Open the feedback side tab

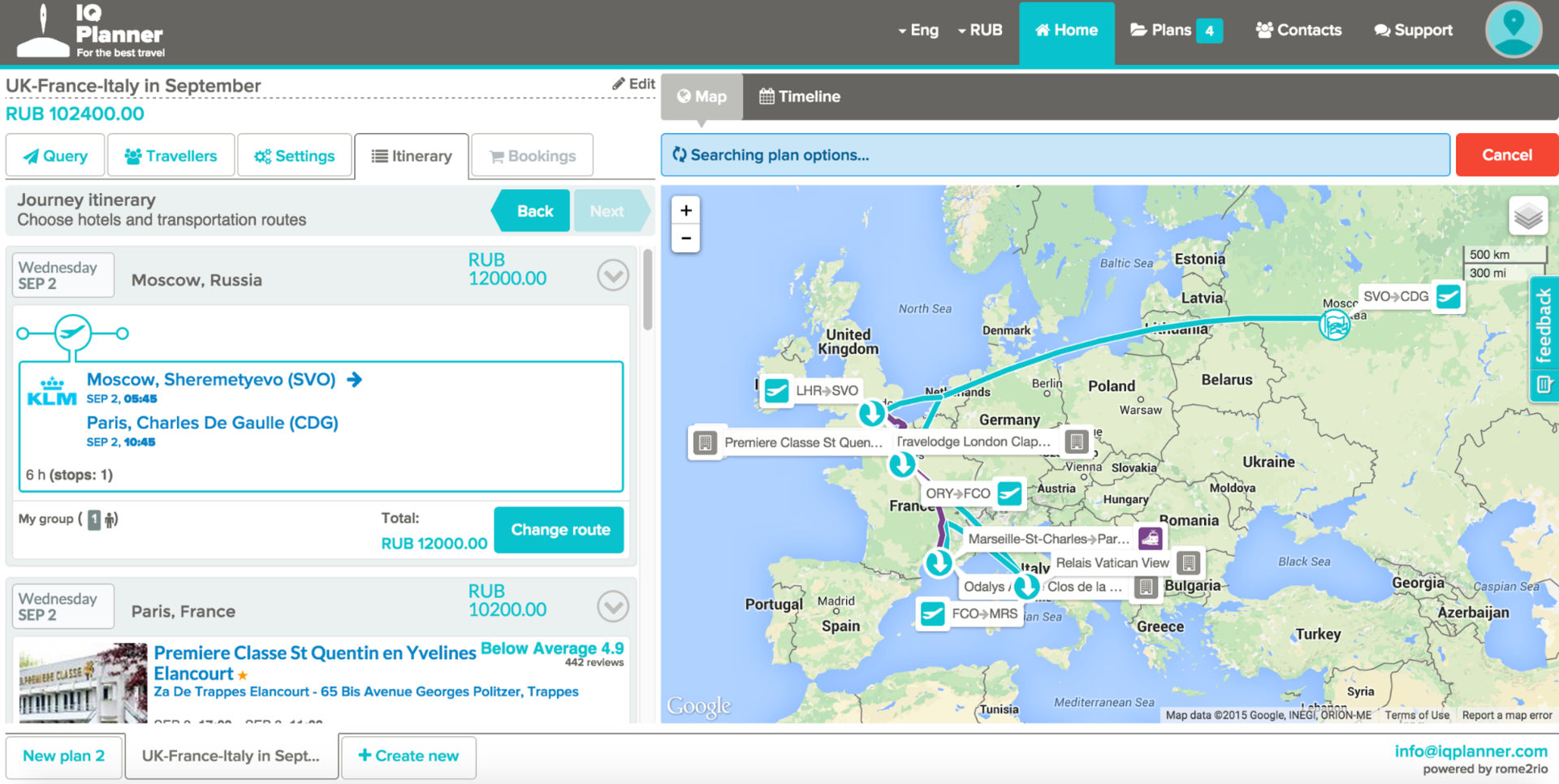pyautogui.click(x=1544, y=324)
